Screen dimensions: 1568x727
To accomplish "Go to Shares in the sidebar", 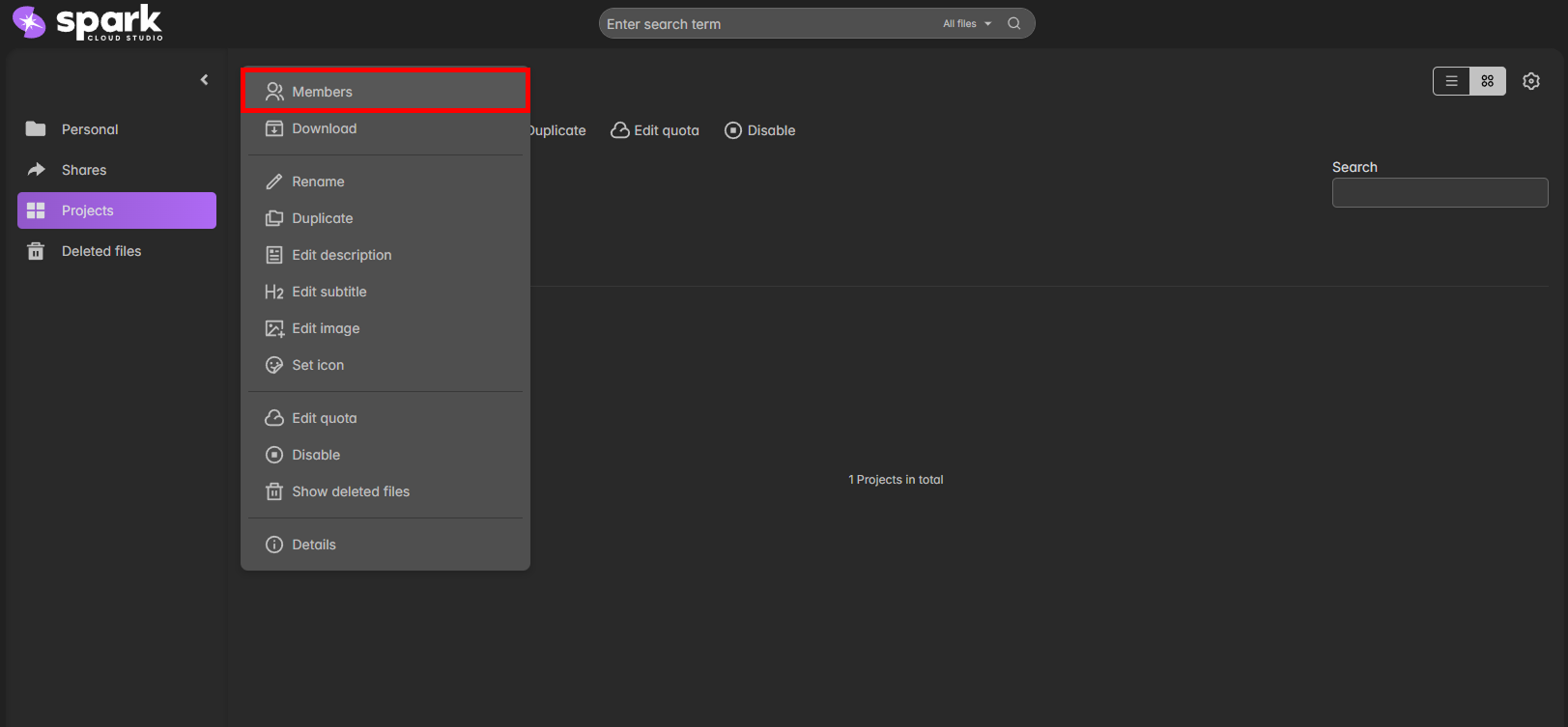I will (x=84, y=170).
